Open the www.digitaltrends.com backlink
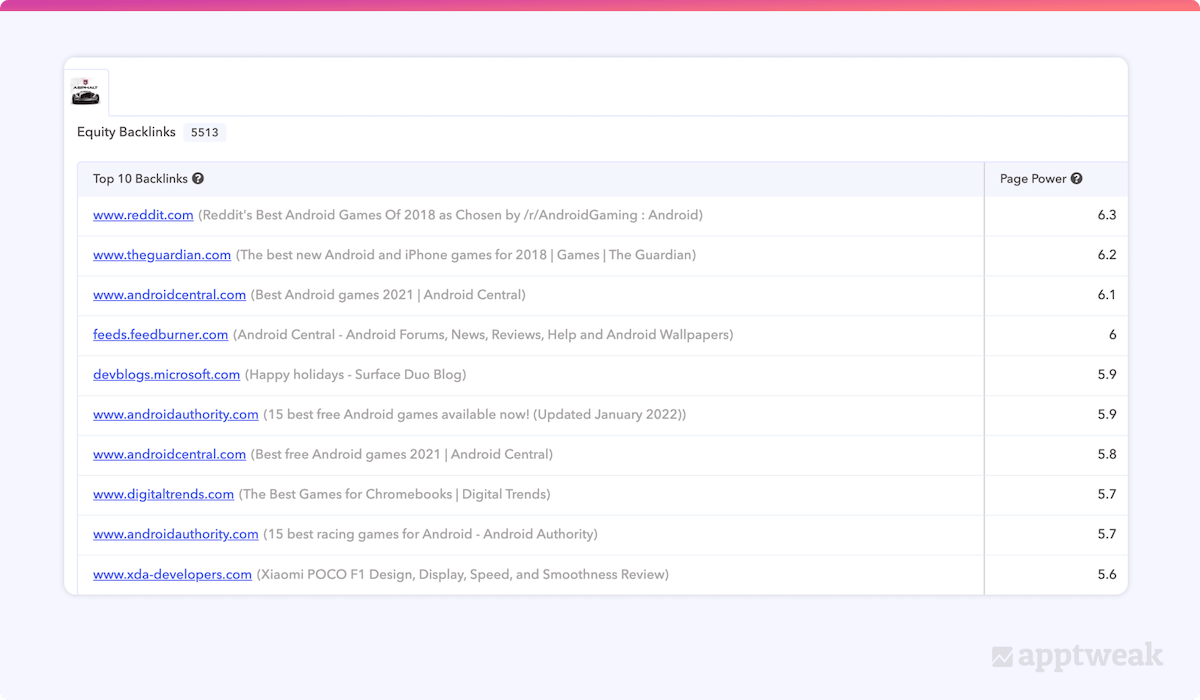Image resolution: width=1200 pixels, height=700 pixels. pos(163,494)
